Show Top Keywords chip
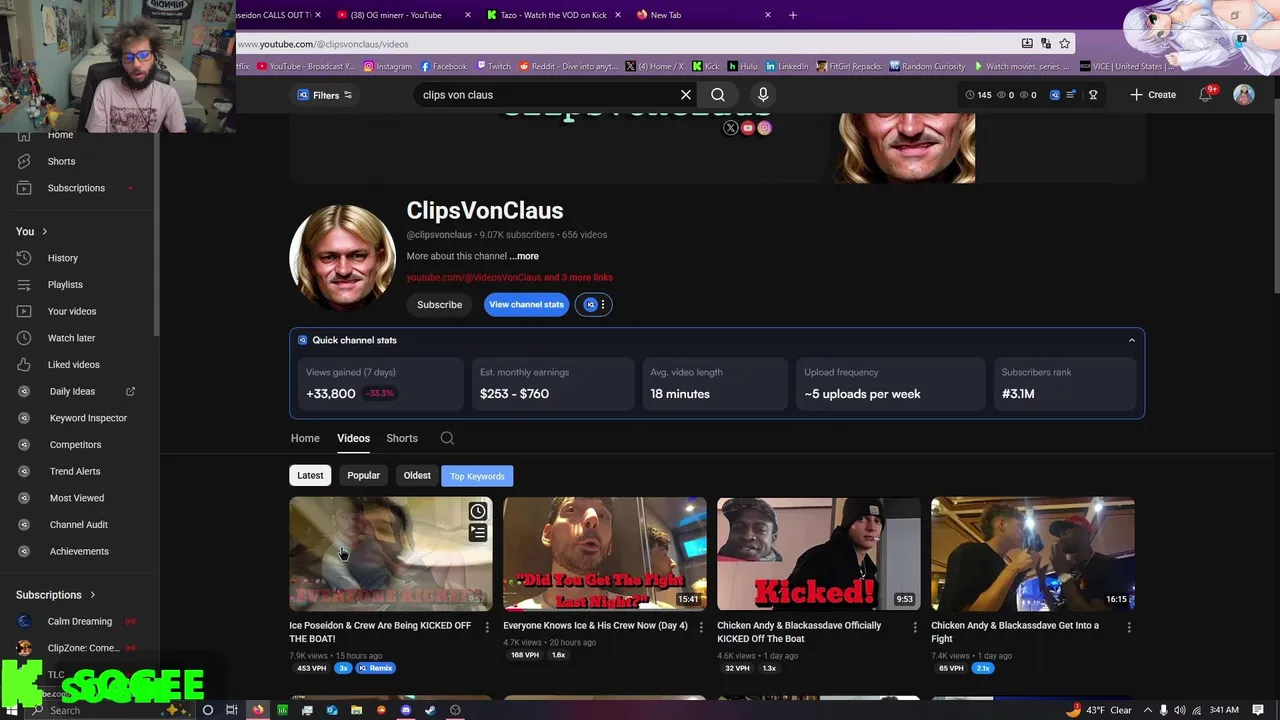Screen dimensions: 1280x720 pos(477,476)
